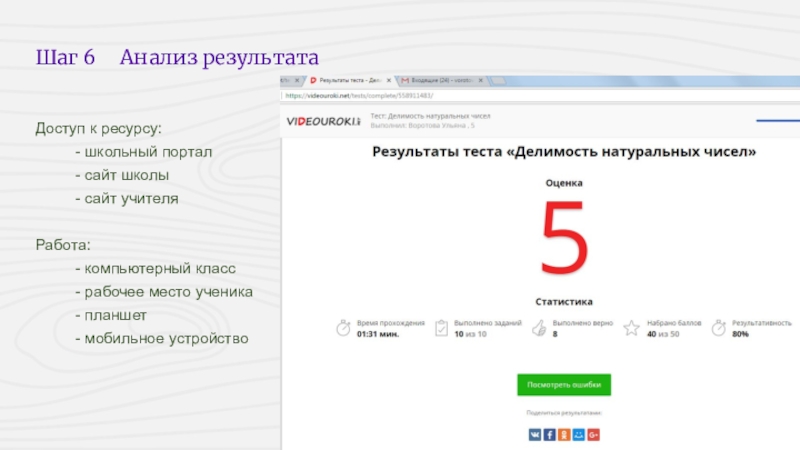Click the value "40 из 50"
The height and width of the screenshot is (450, 800).
663,334
